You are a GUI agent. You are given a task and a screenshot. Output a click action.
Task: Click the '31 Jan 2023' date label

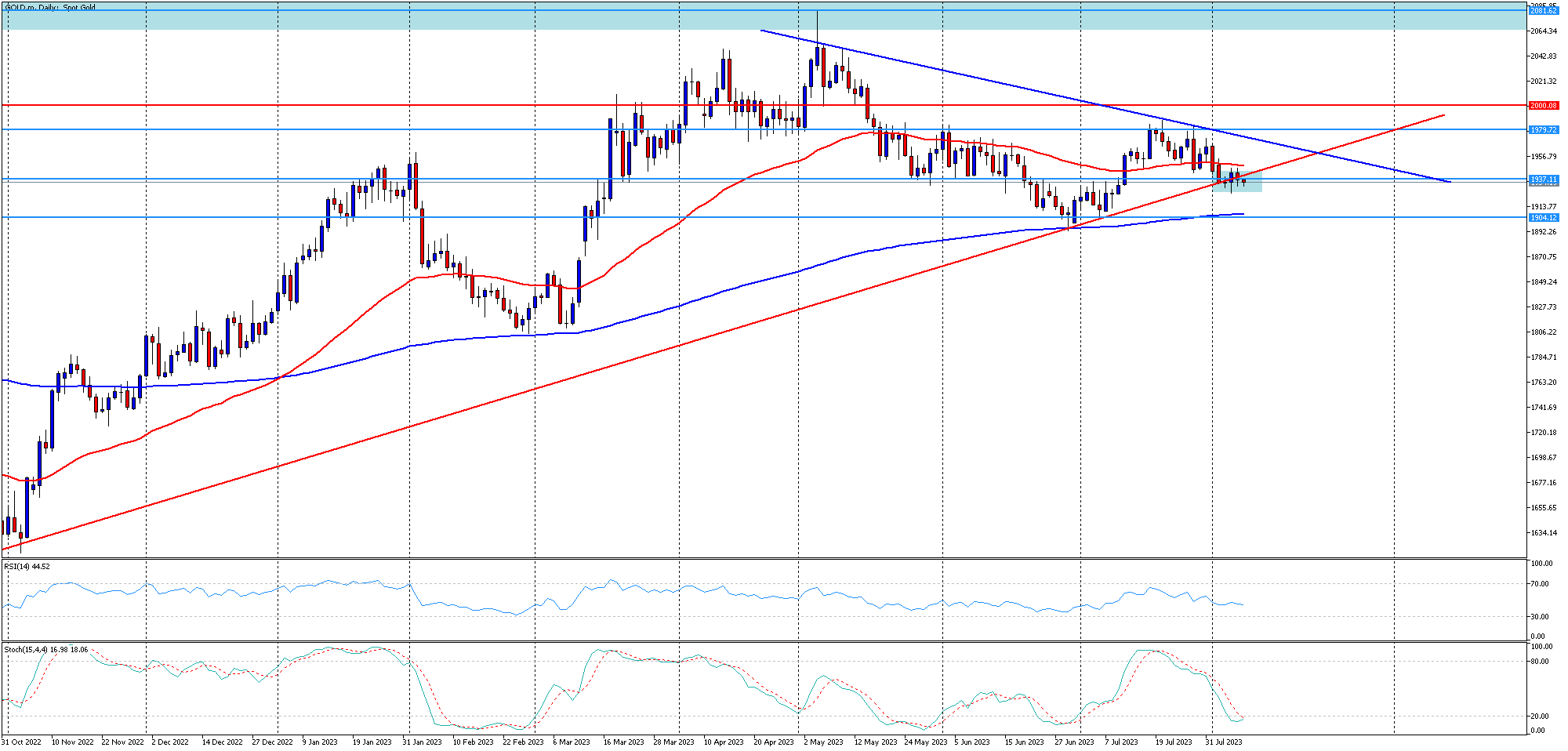coord(422,742)
